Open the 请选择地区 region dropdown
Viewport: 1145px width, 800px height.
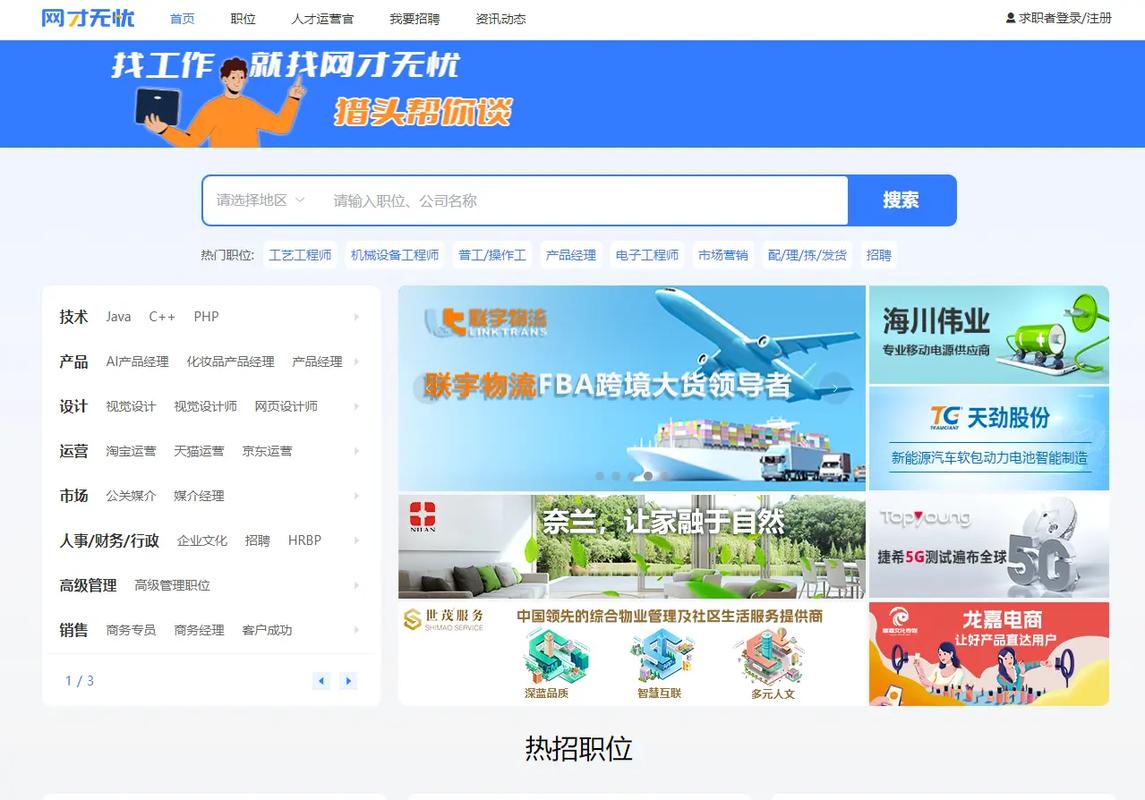click(x=260, y=200)
